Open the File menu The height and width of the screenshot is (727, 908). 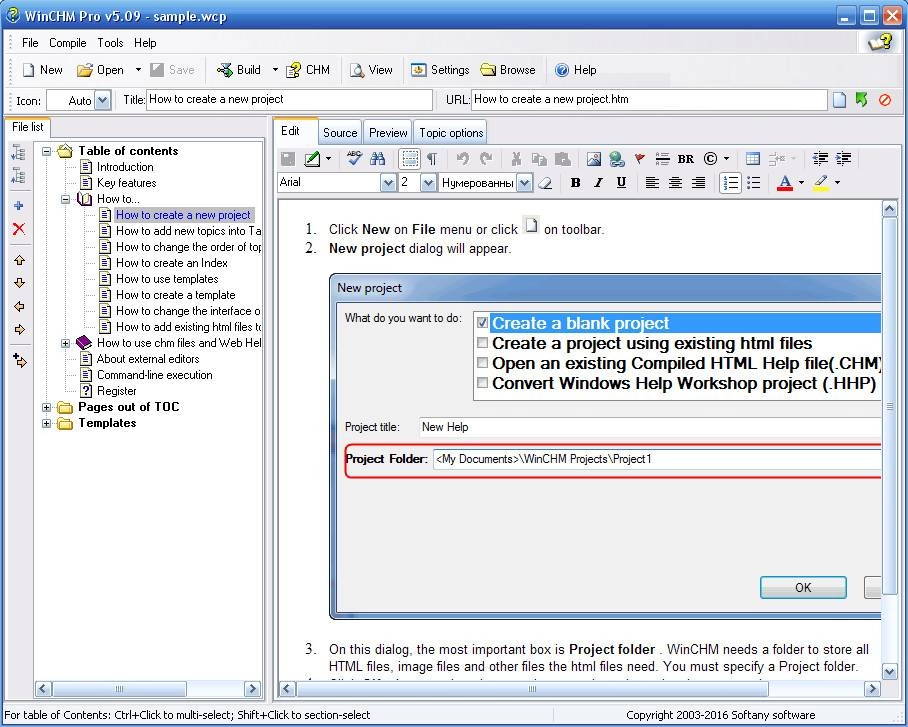(30, 43)
